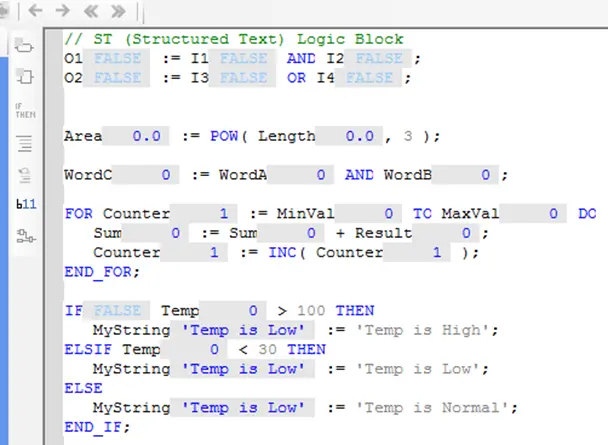
Task: Select the second block-call icon in the sidebar
Action: pyautogui.click(x=25, y=76)
